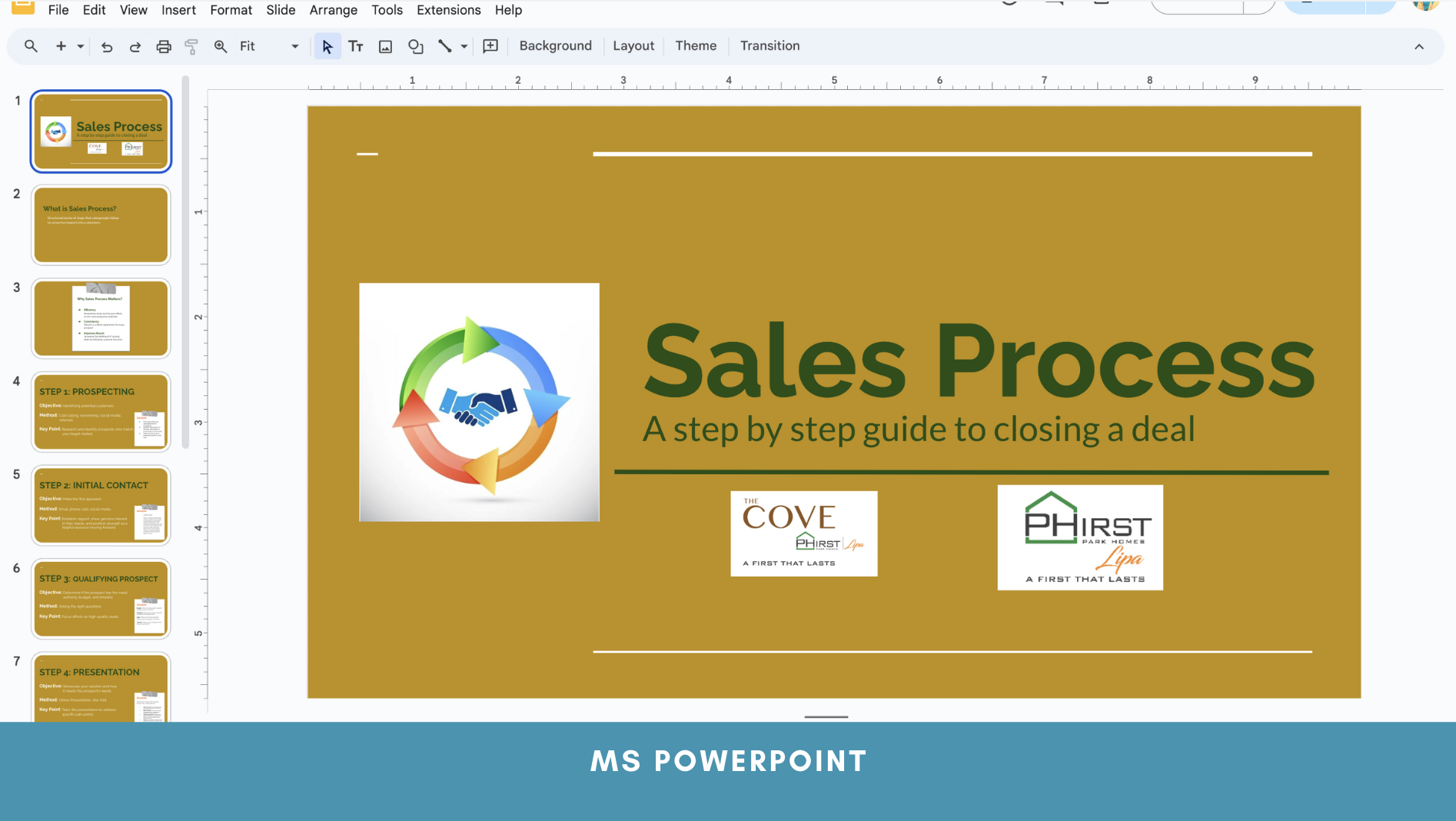Open the Extensions menu
The image size is (1456, 821).
tap(449, 10)
